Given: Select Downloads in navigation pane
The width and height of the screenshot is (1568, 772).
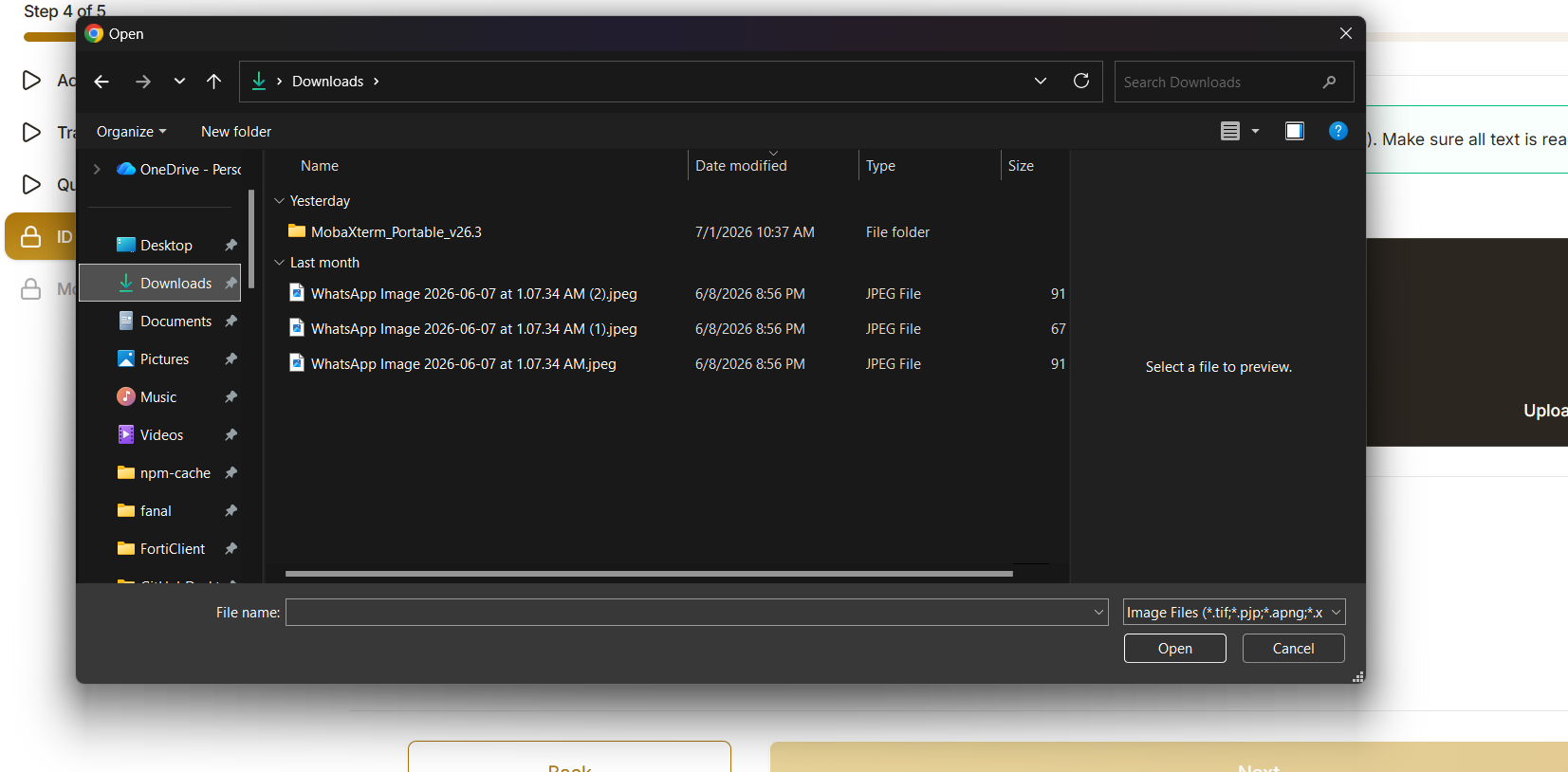Looking at the screenshot, I should click(159, 283).
